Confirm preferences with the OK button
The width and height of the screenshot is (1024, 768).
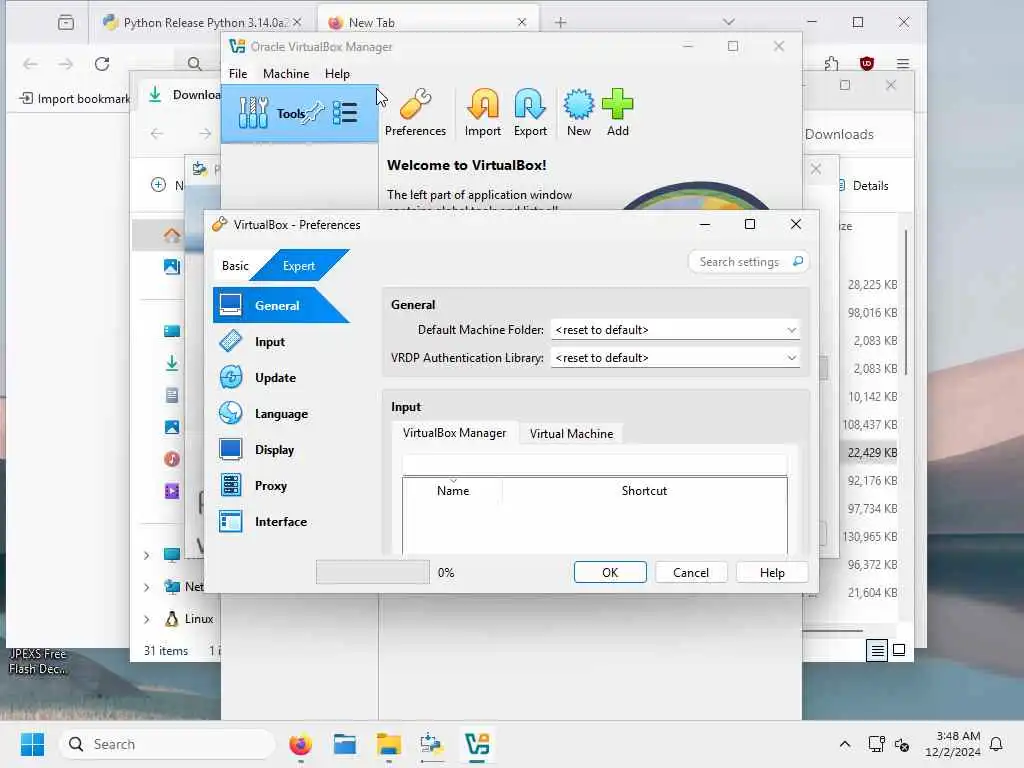point(610,572)
